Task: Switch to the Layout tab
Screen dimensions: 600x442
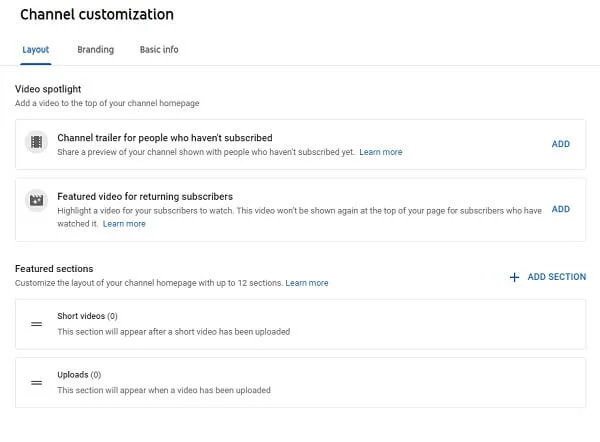Action: coord(35,49)
